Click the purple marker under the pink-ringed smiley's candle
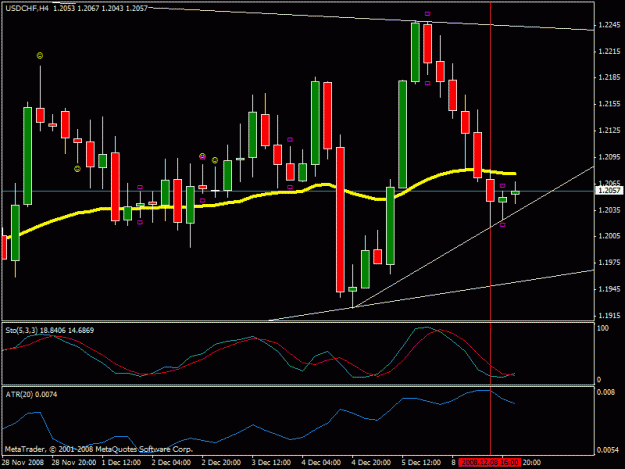625x469 pixels. [202, 200]
